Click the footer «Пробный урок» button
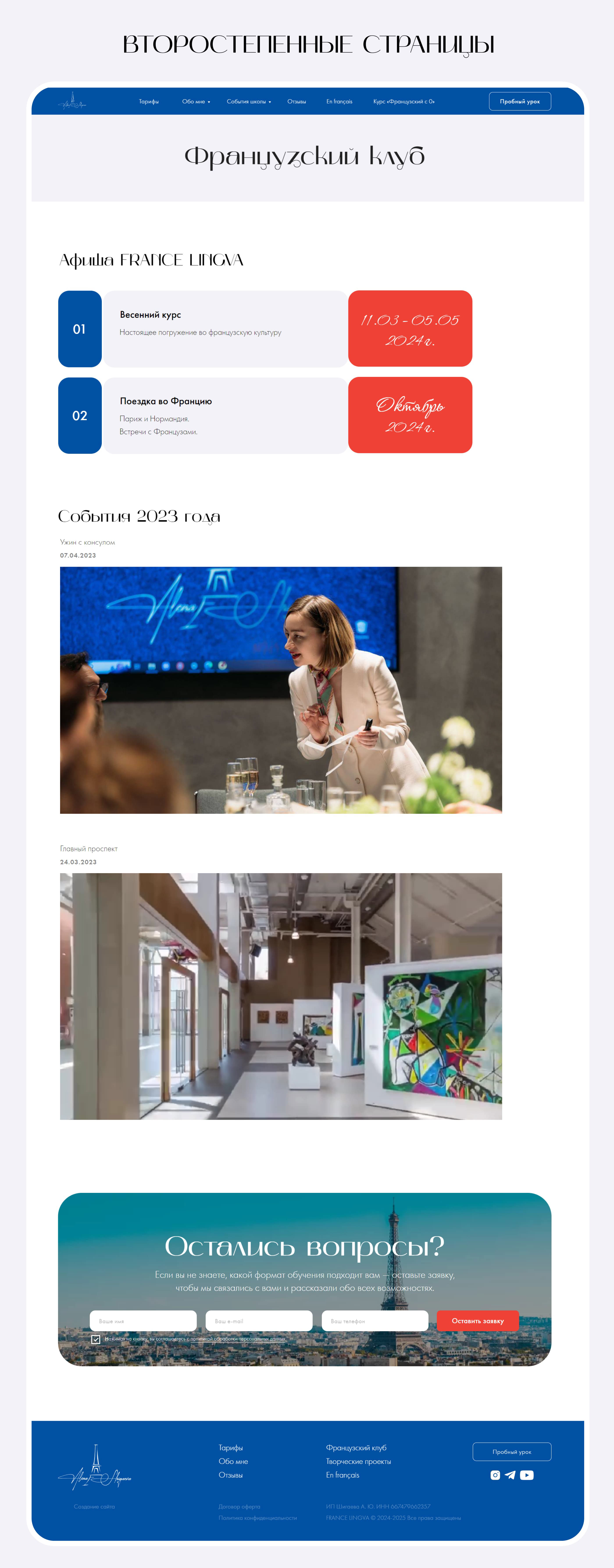 (x=512, y=1452)
